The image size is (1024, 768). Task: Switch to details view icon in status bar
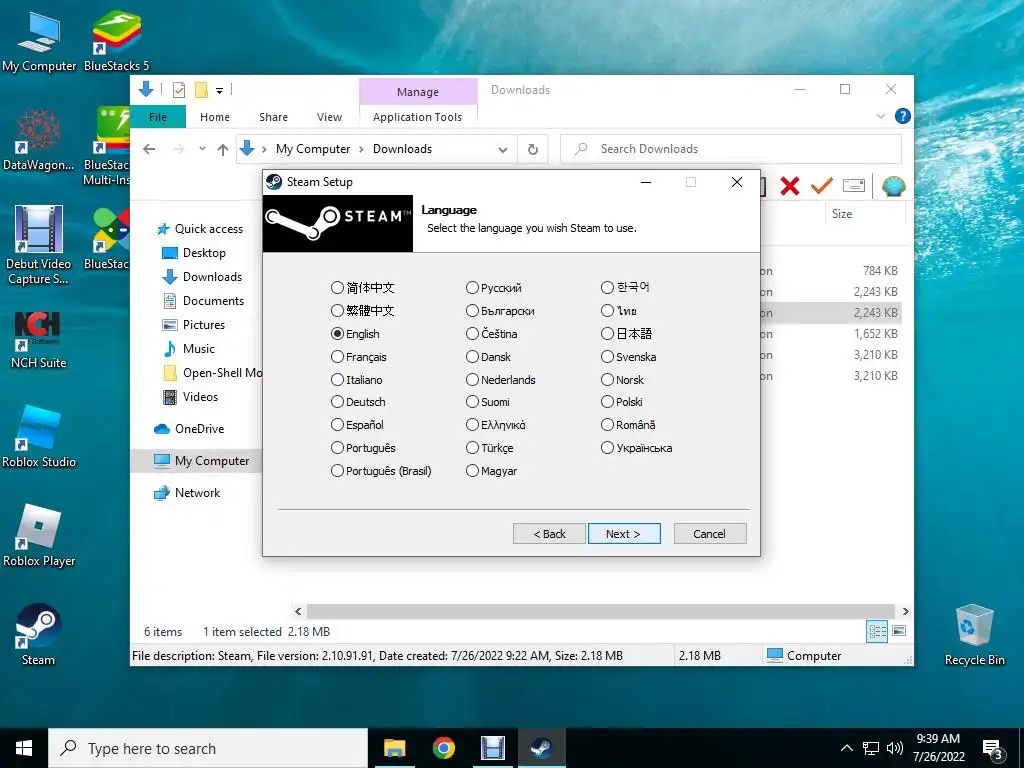coord(877,631)
